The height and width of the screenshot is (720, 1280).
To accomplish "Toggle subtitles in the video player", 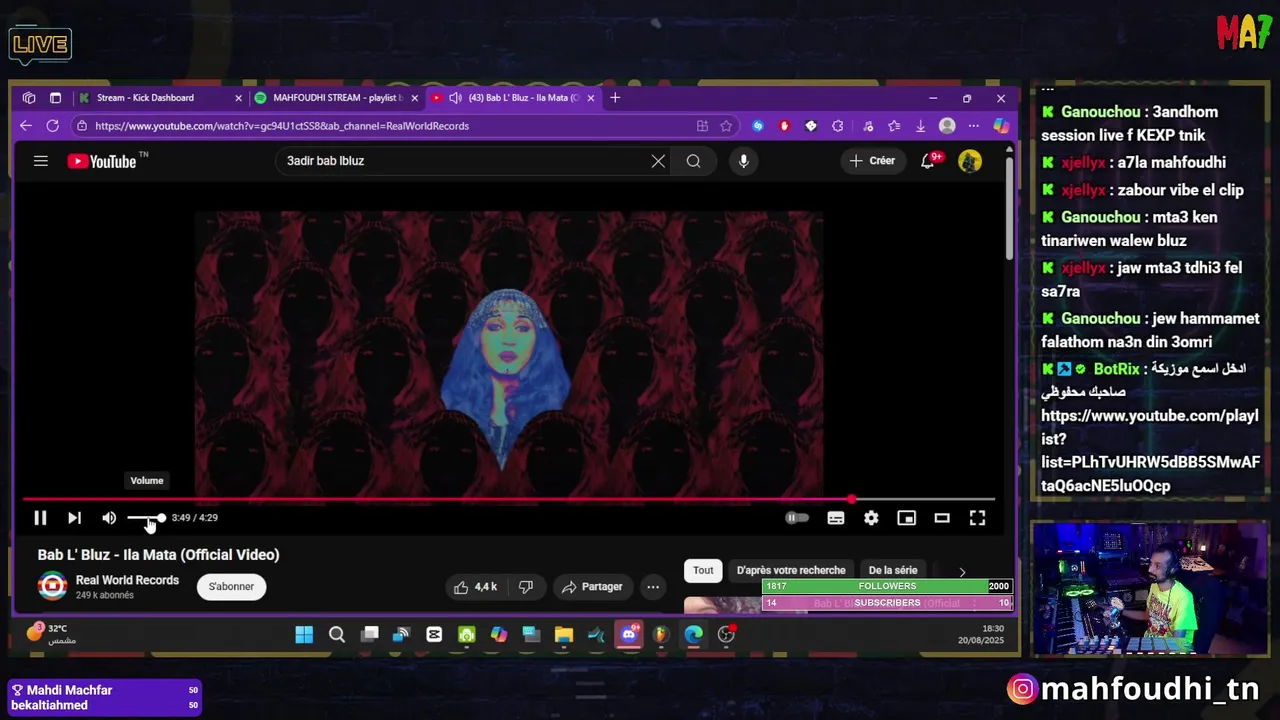I will click(x=836, y=518).
